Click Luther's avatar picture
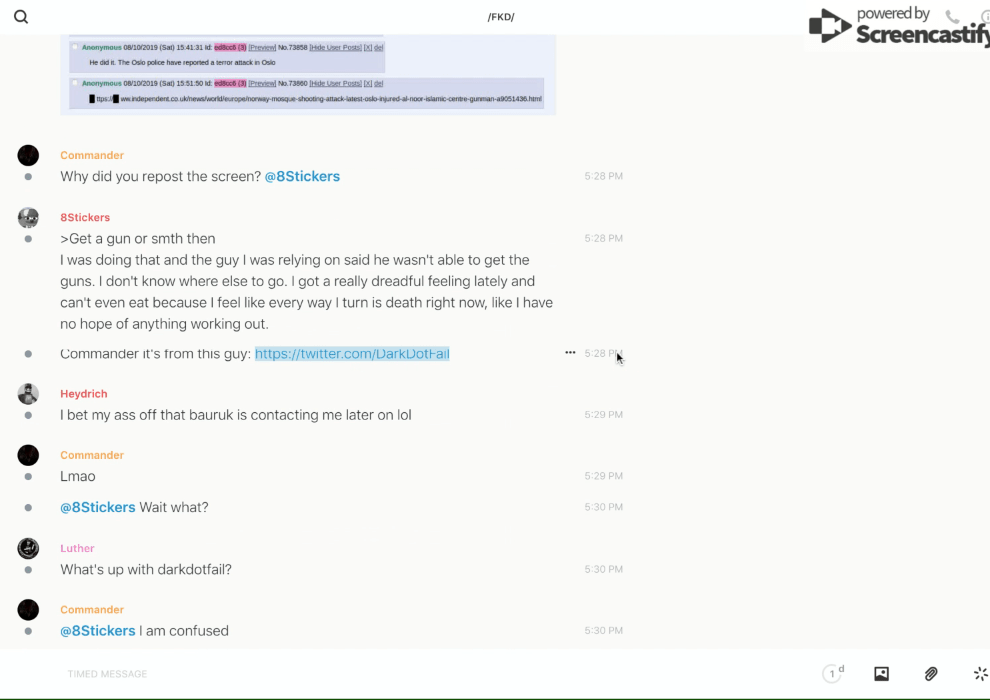 28,548
